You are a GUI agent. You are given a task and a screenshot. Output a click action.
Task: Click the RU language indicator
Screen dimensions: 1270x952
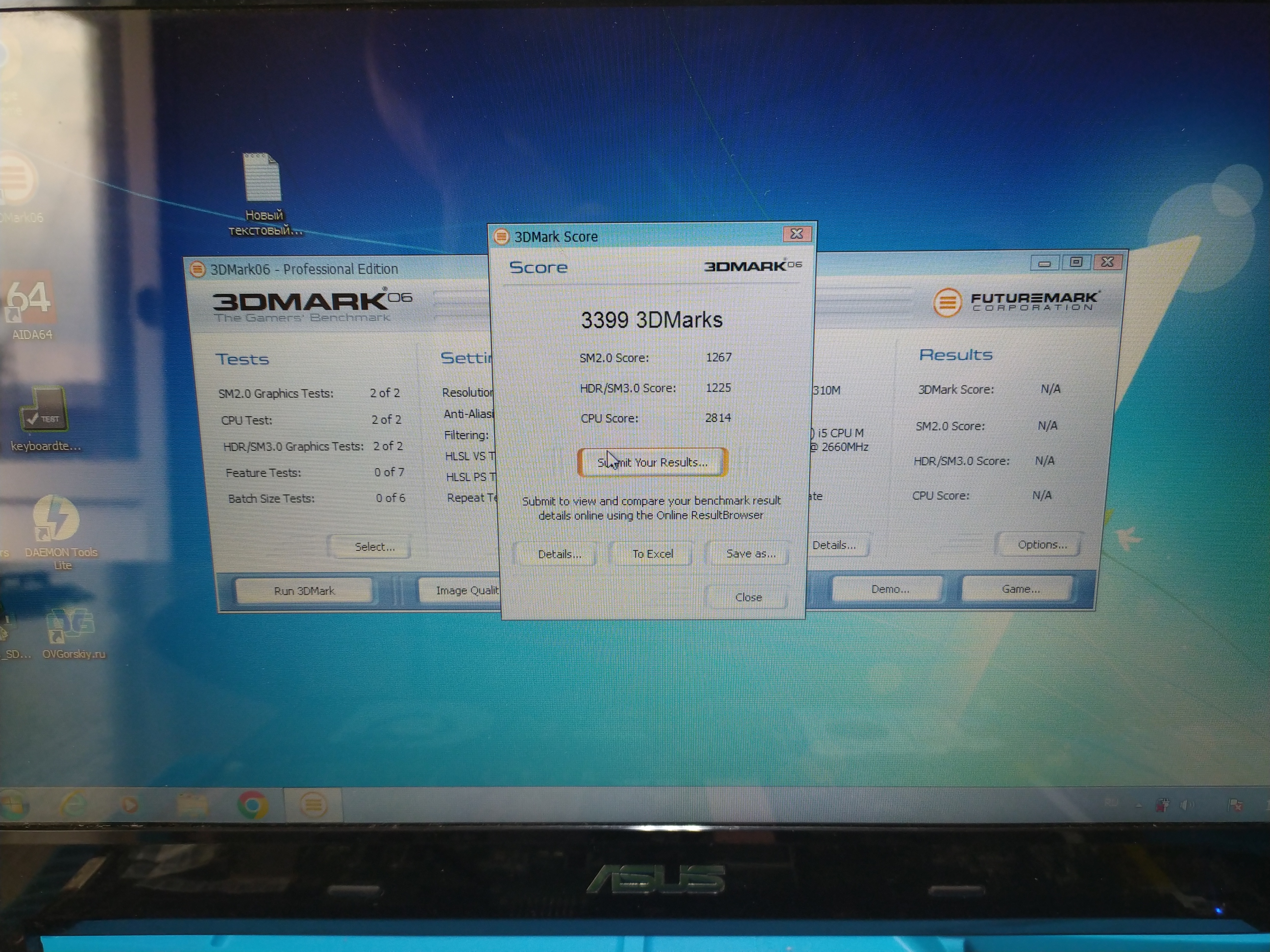(x=1112, y=804)
